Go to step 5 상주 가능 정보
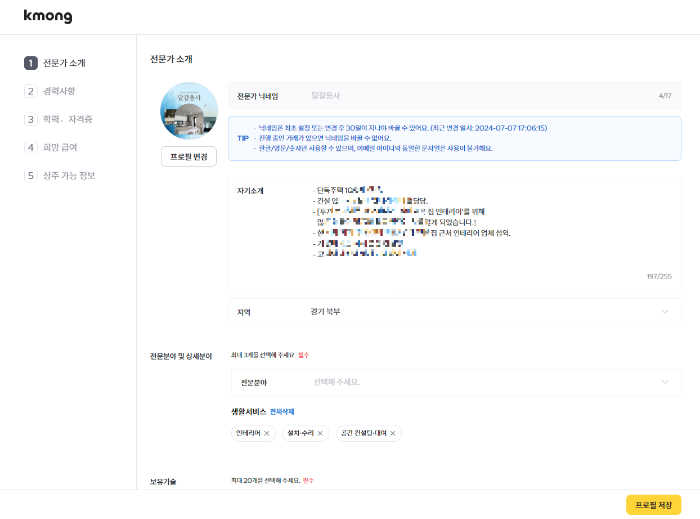 [60, 175]
